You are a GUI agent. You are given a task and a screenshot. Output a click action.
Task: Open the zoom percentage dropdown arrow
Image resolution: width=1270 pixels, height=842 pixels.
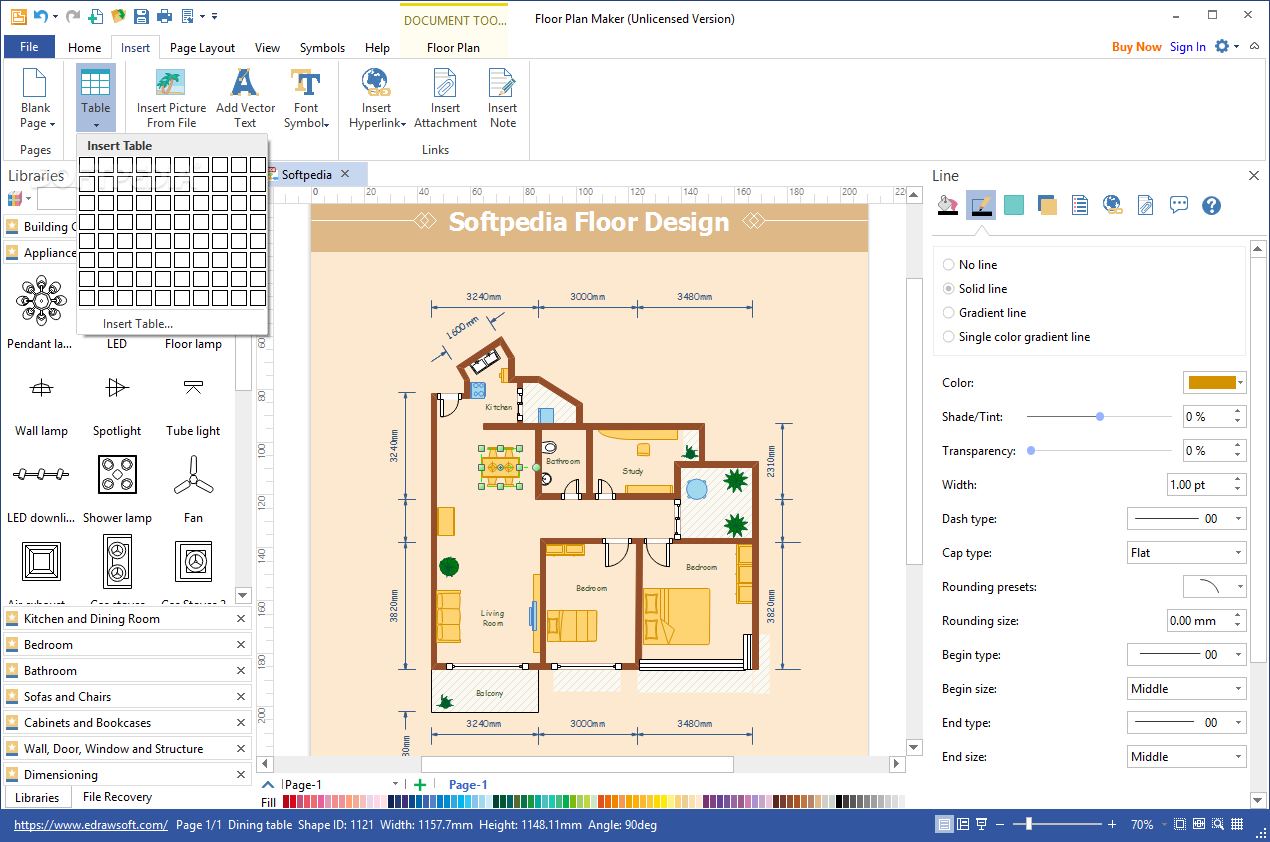pyautogui.click(x=1163, y=825)
